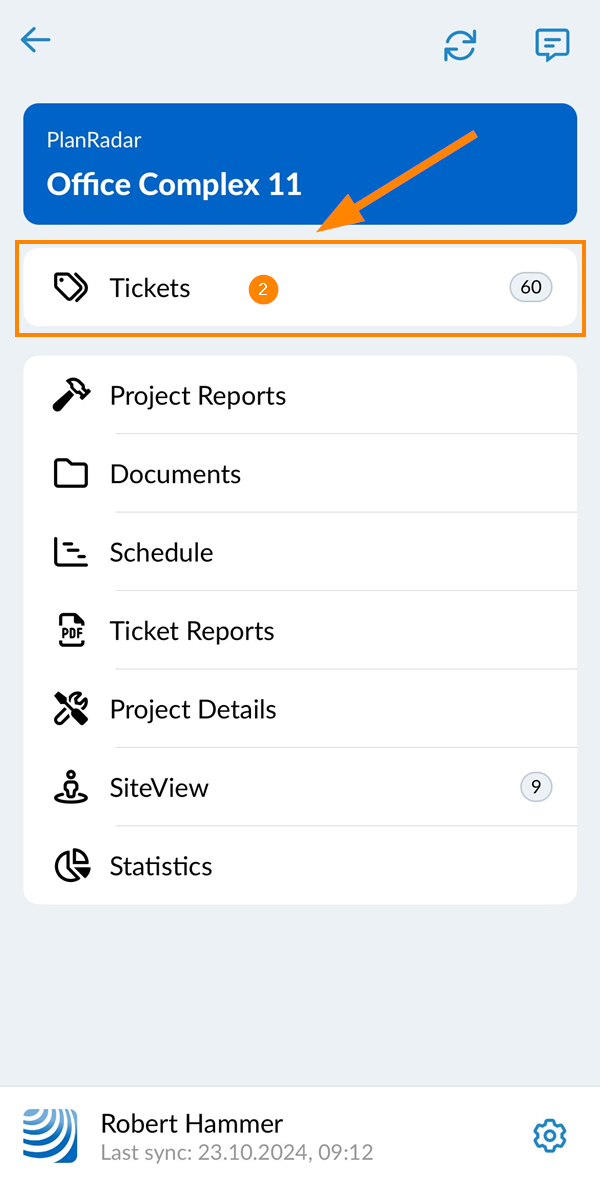The width and height of the screenshot is (600, 1197).
Task: Select the Documents folder icon
Action: pos(70,474)
